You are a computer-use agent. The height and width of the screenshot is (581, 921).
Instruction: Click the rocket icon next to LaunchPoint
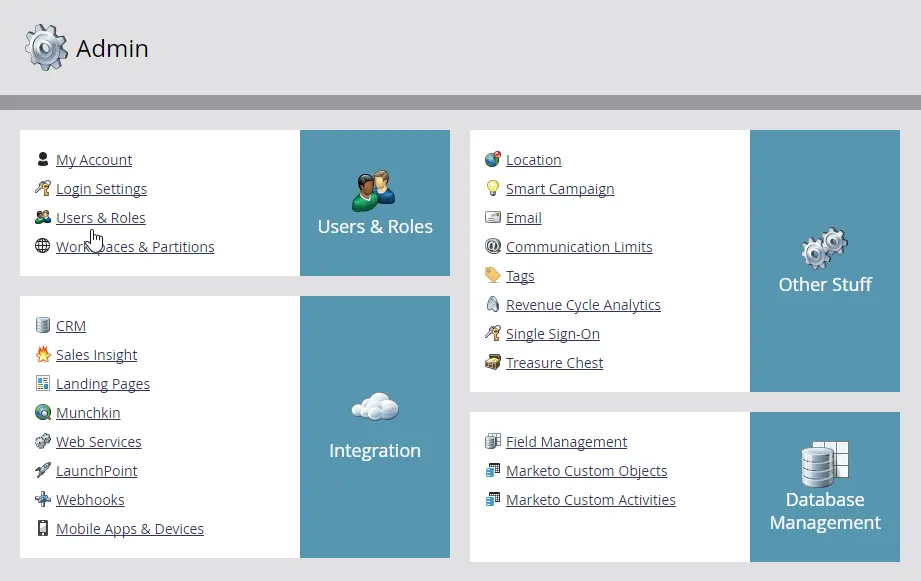pyautogui.click(x=43, y=470)
